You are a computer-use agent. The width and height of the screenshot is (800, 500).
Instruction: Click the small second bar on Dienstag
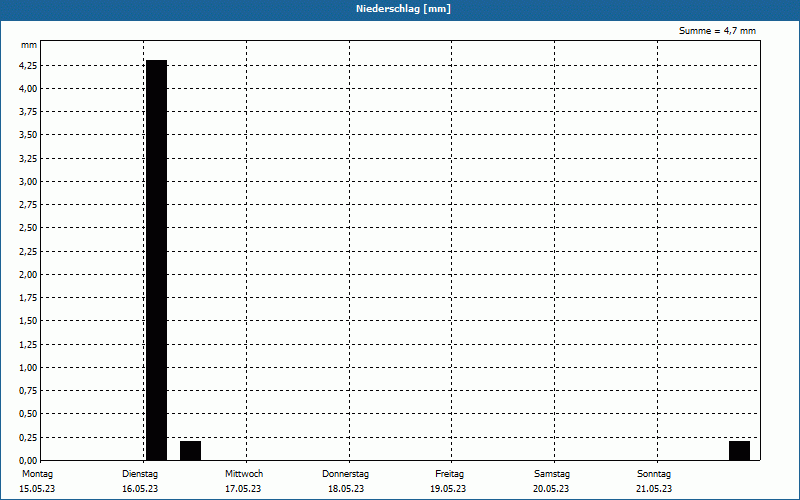(x=190, y=451)
